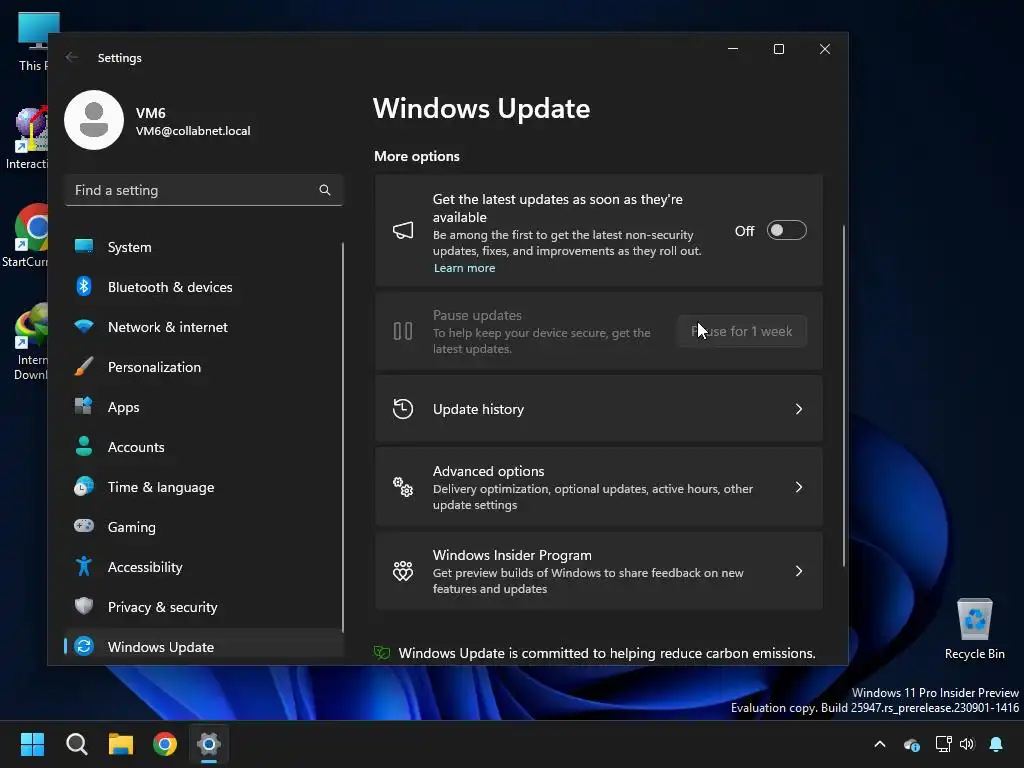Open Recycle Bin on desktop
Viewport: 1024px width, 768px height.
click(x=974, y=629)
